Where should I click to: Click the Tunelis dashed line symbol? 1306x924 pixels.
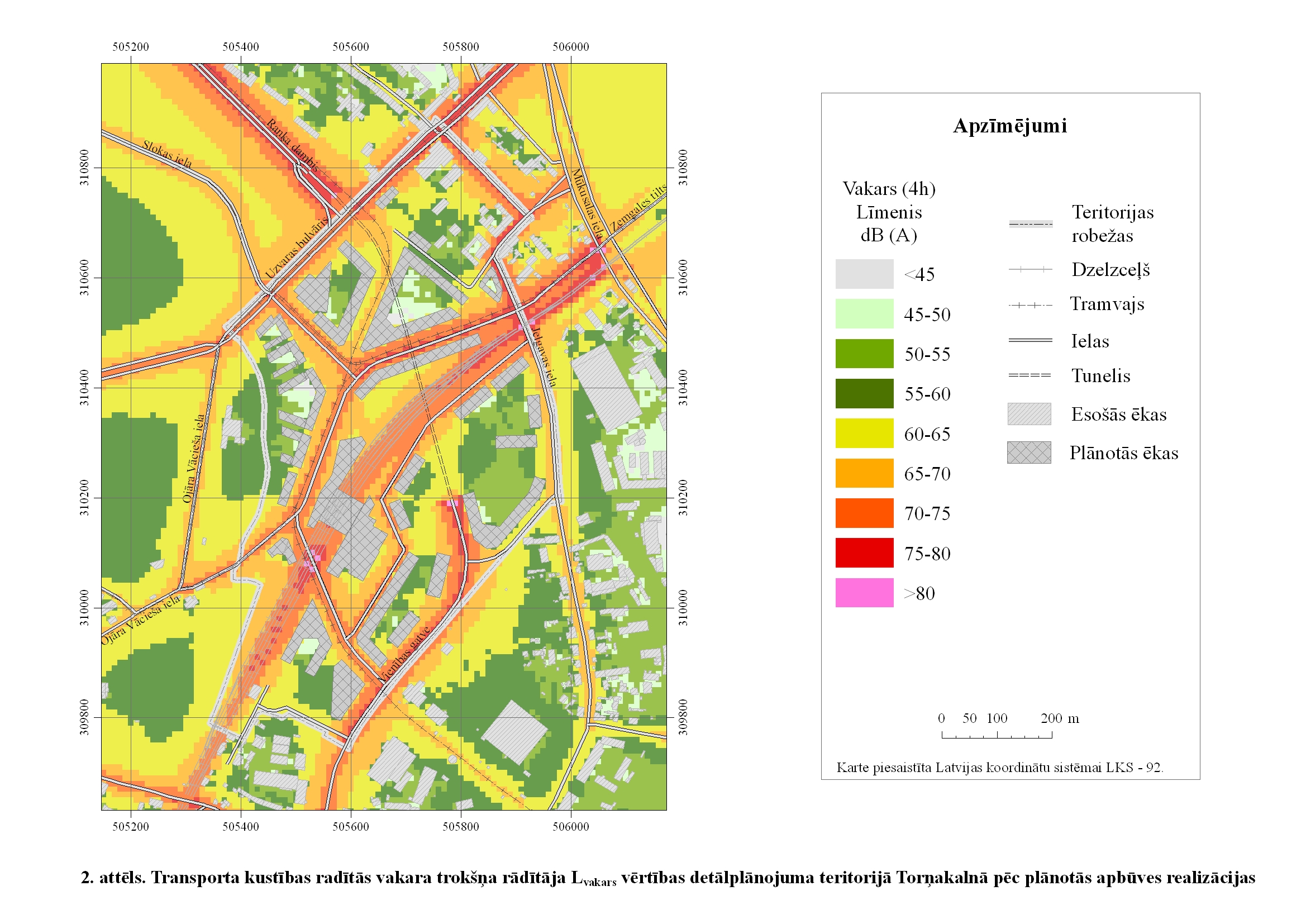point(1030,375)
